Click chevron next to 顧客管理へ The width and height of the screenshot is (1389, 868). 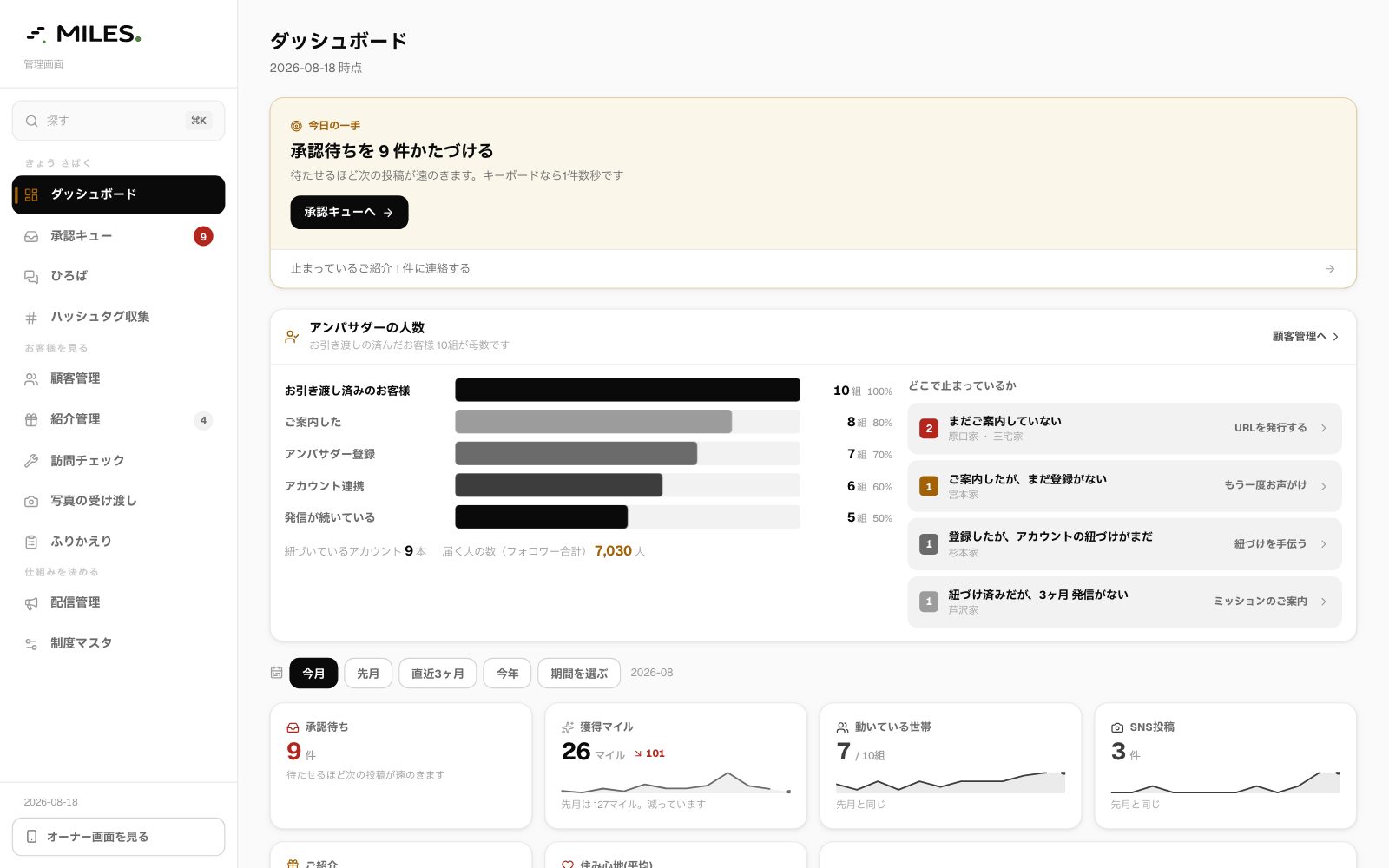tap(1335, 337)
